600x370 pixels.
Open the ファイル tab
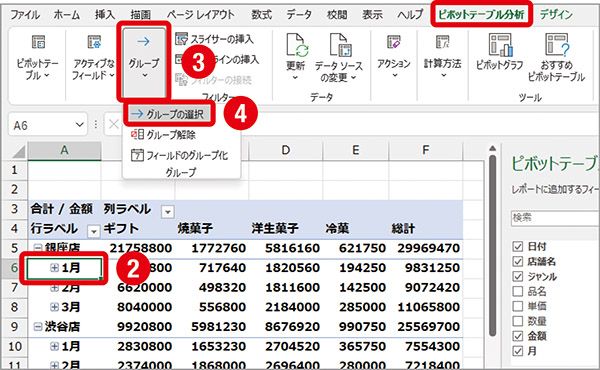(x=25, y=15)
